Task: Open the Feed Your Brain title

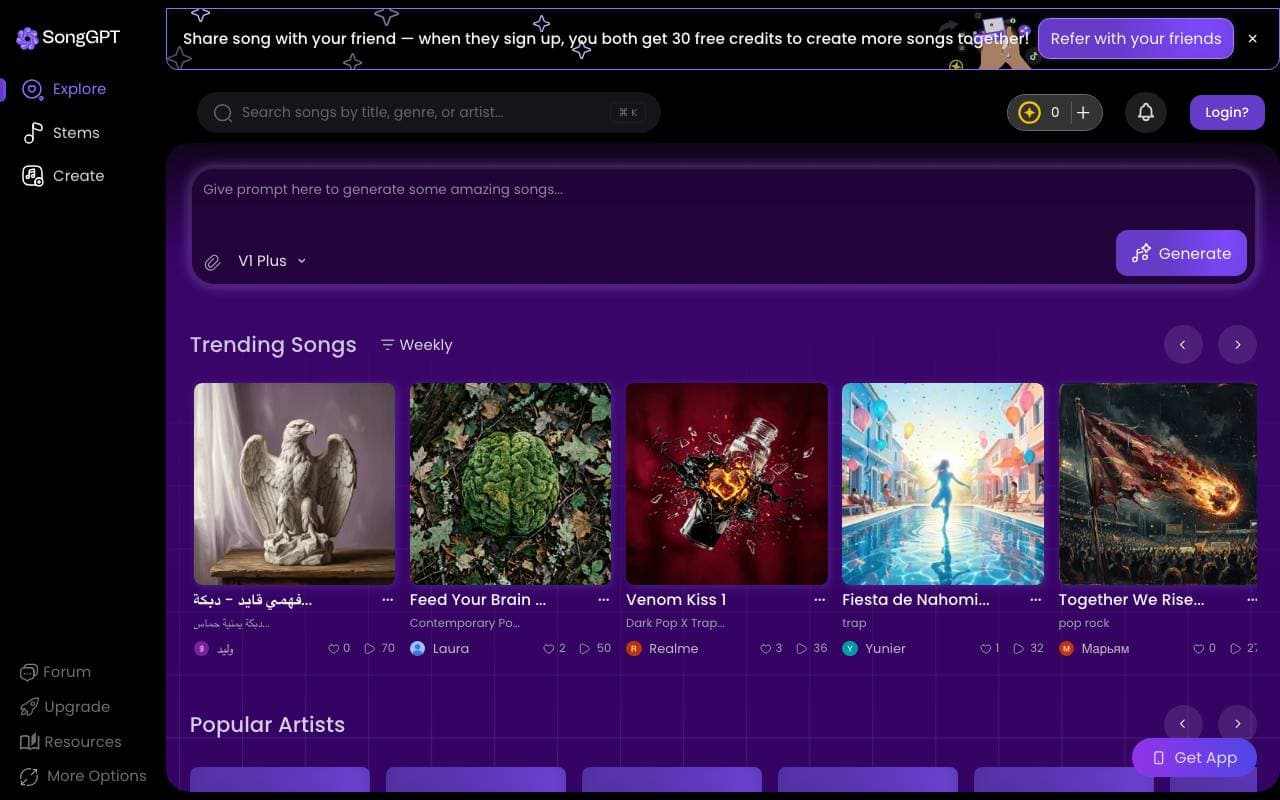Action: point(478,600)
